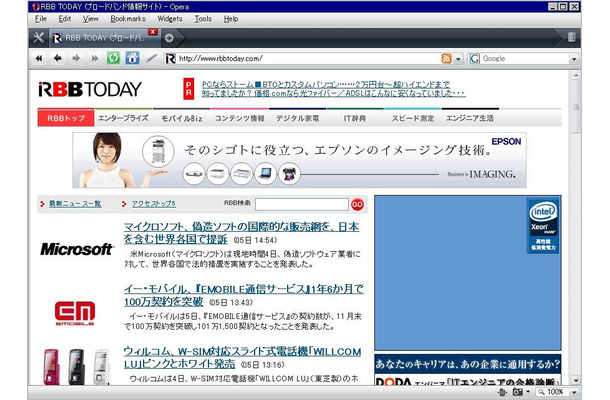Open the モバイルBiz navigation tab
Image resolution: width=610 pixels, height=400 pixels.
182,118
